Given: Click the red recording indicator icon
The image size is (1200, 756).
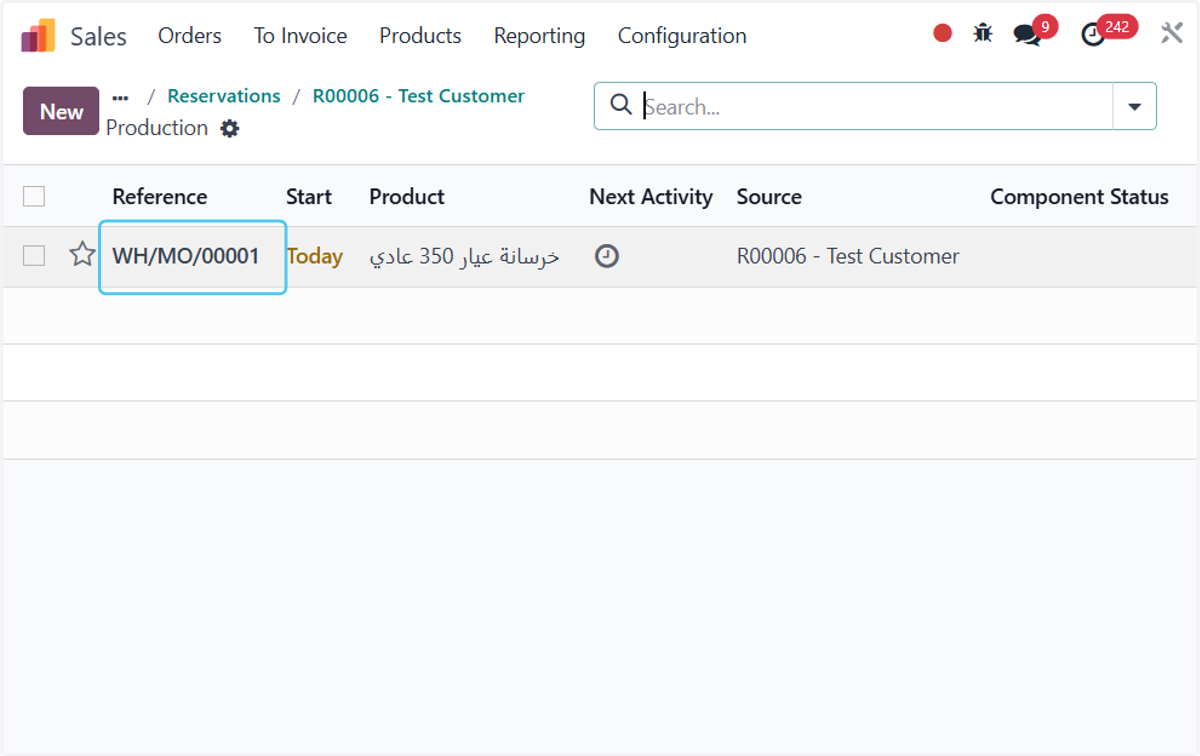Looking at the screenshot, I should coord(942,33).
